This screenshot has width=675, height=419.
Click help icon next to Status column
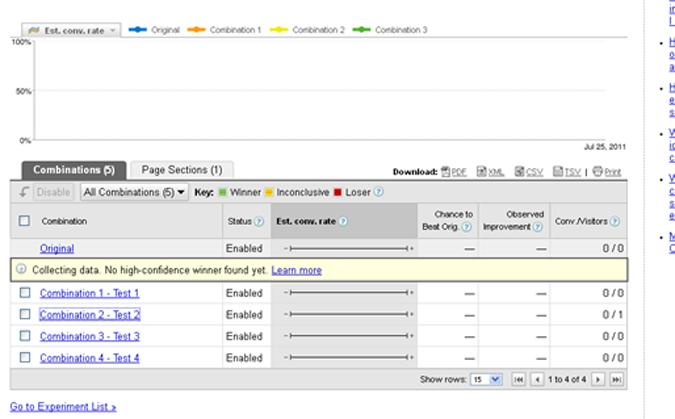[x=259, y=222]
